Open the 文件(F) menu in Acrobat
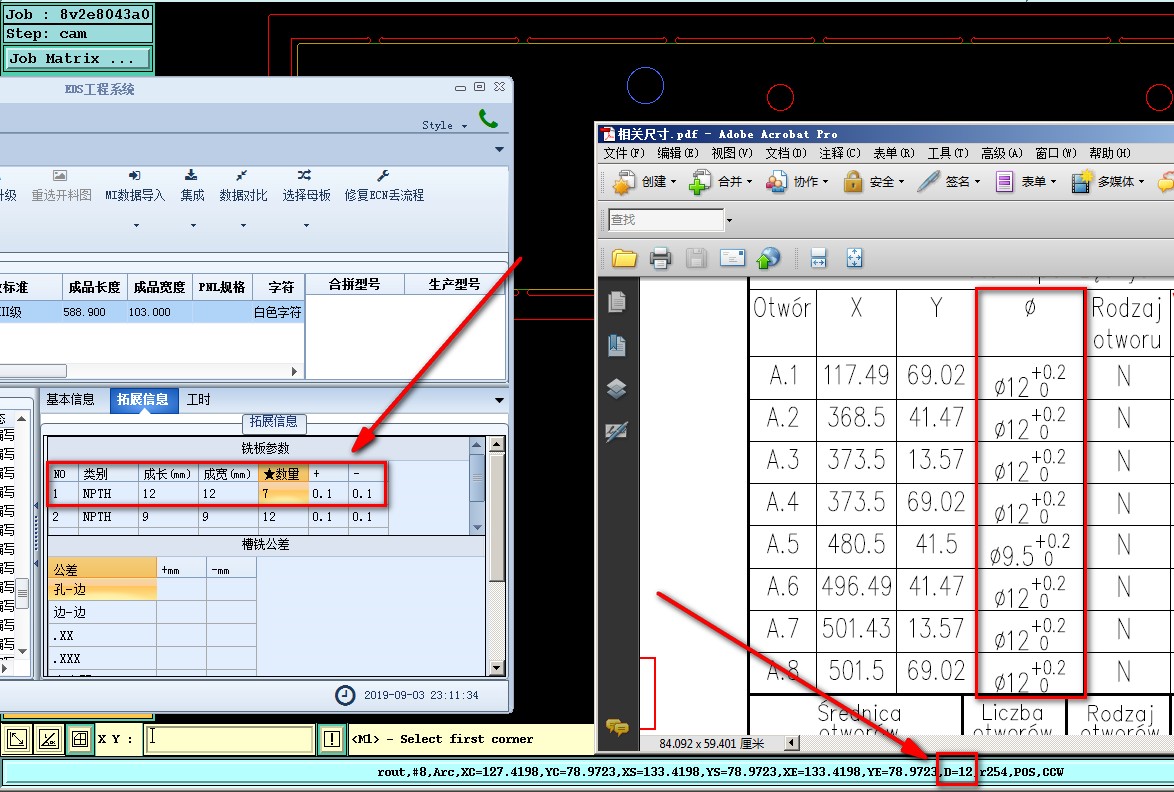1174x792 pixels. click(x=624, y=153)
